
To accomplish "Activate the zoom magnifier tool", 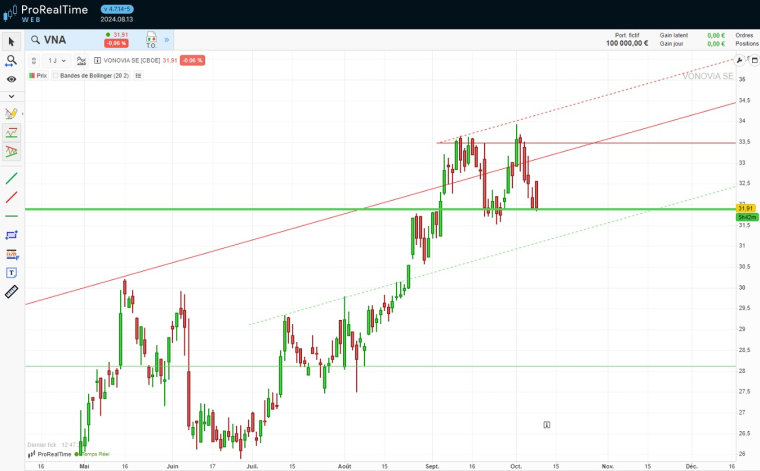I will pos(11,60).
